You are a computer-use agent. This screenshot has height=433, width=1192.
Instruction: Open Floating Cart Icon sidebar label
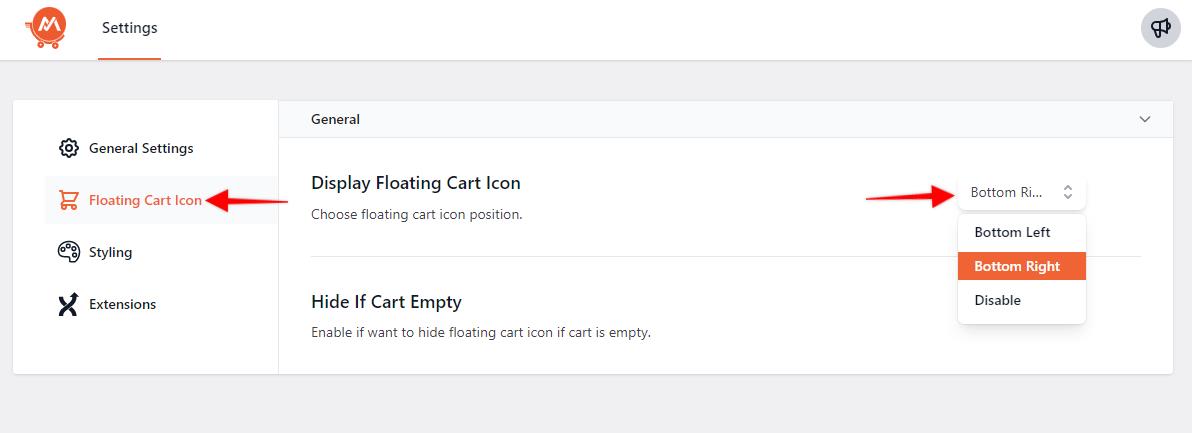pos(145,200)
